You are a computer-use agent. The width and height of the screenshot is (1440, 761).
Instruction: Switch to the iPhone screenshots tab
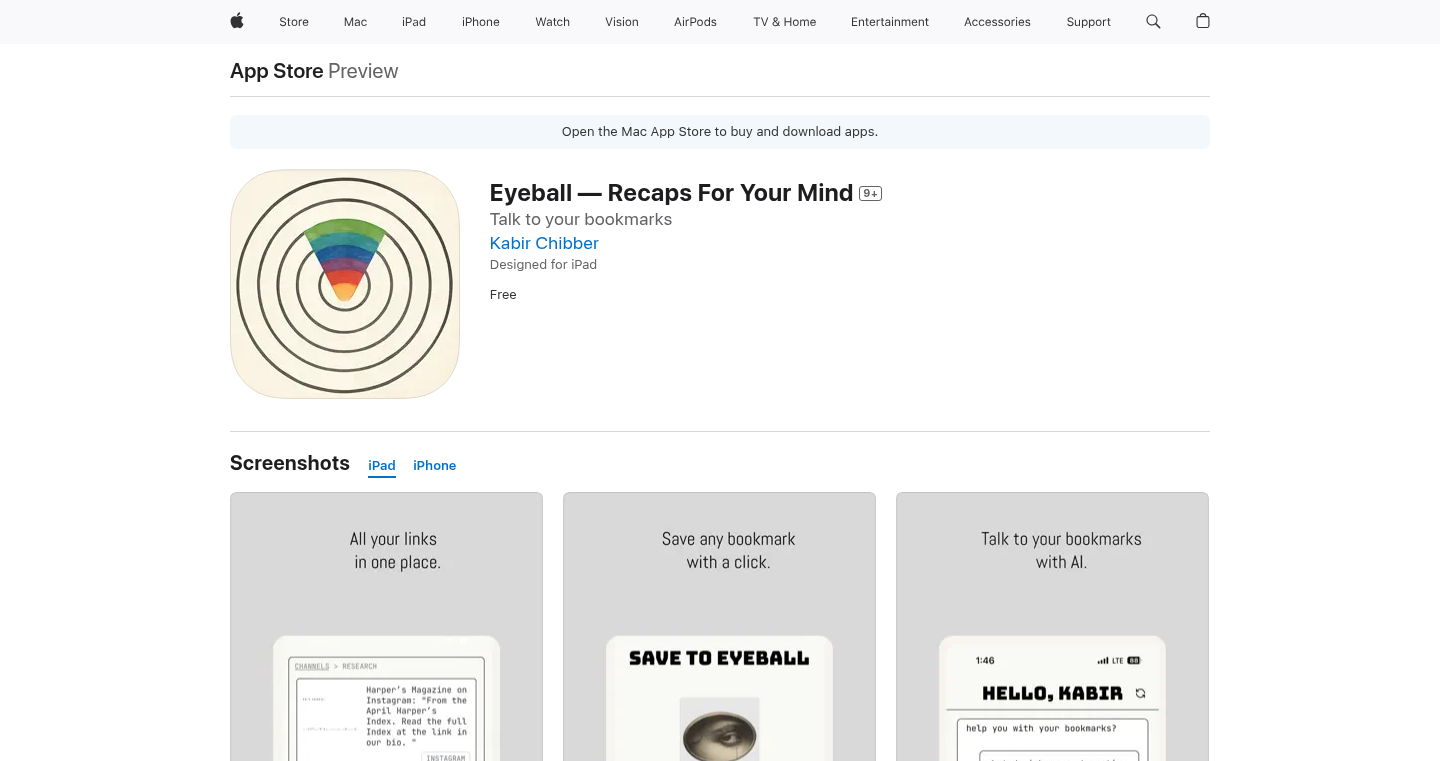pos(434,466)
